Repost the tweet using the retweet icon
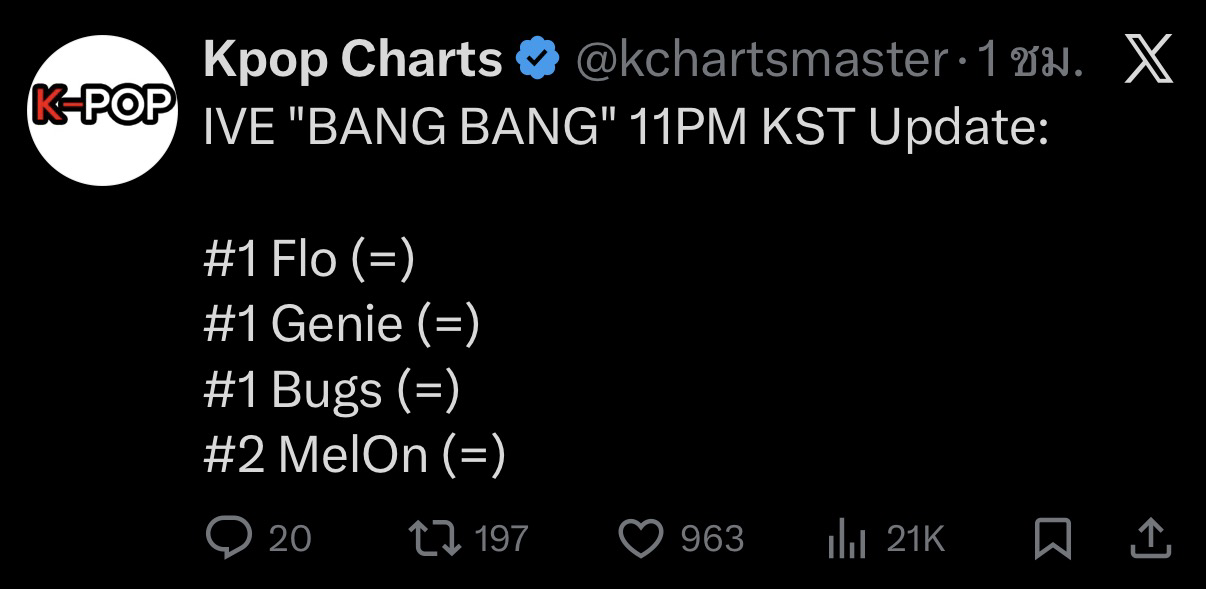The height and width of the screenshot is (589, 1206). click(x=436, y=539)
